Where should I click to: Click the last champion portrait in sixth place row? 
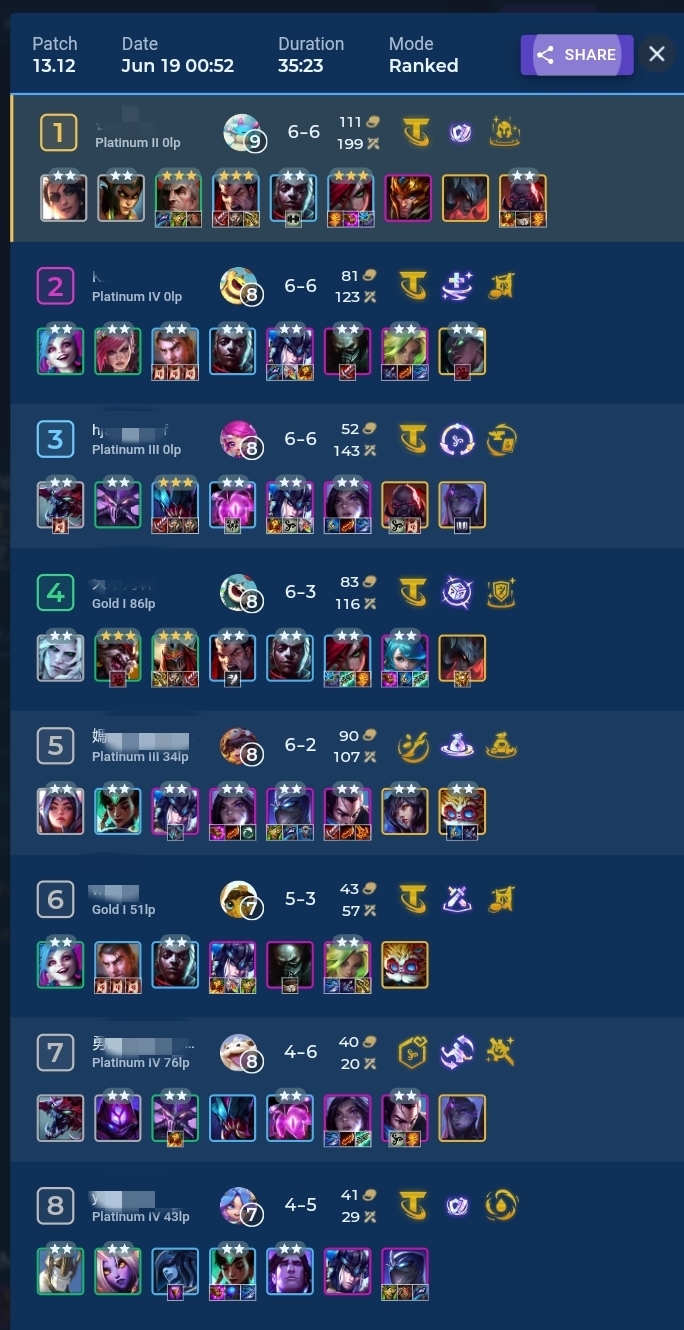(405, 964)
